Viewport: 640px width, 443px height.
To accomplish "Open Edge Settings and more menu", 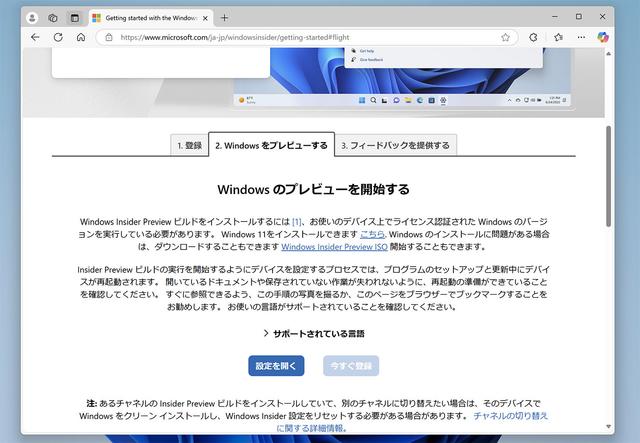I will point(581,37).
